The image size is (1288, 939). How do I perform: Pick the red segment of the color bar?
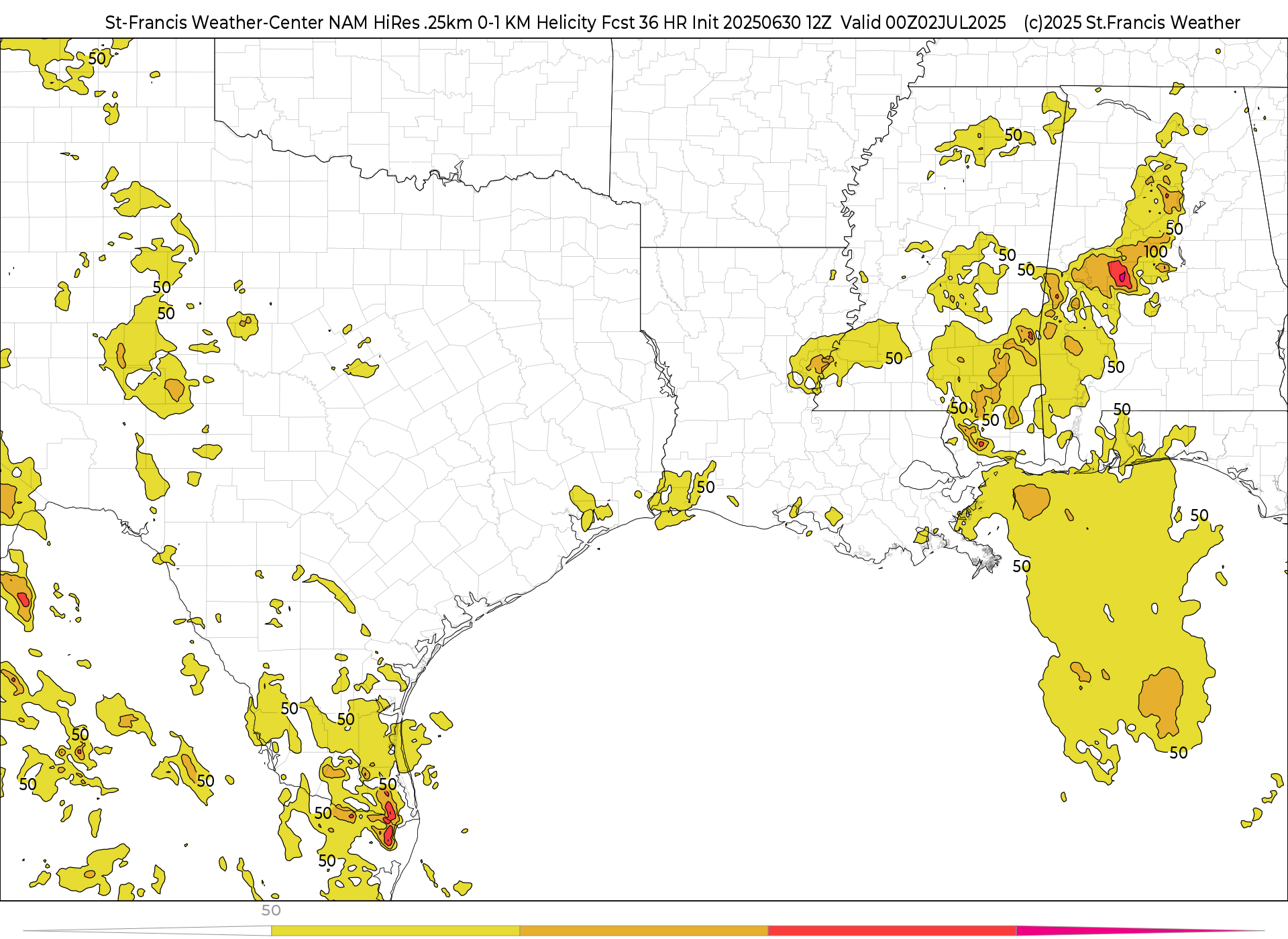tap(892, 931)
